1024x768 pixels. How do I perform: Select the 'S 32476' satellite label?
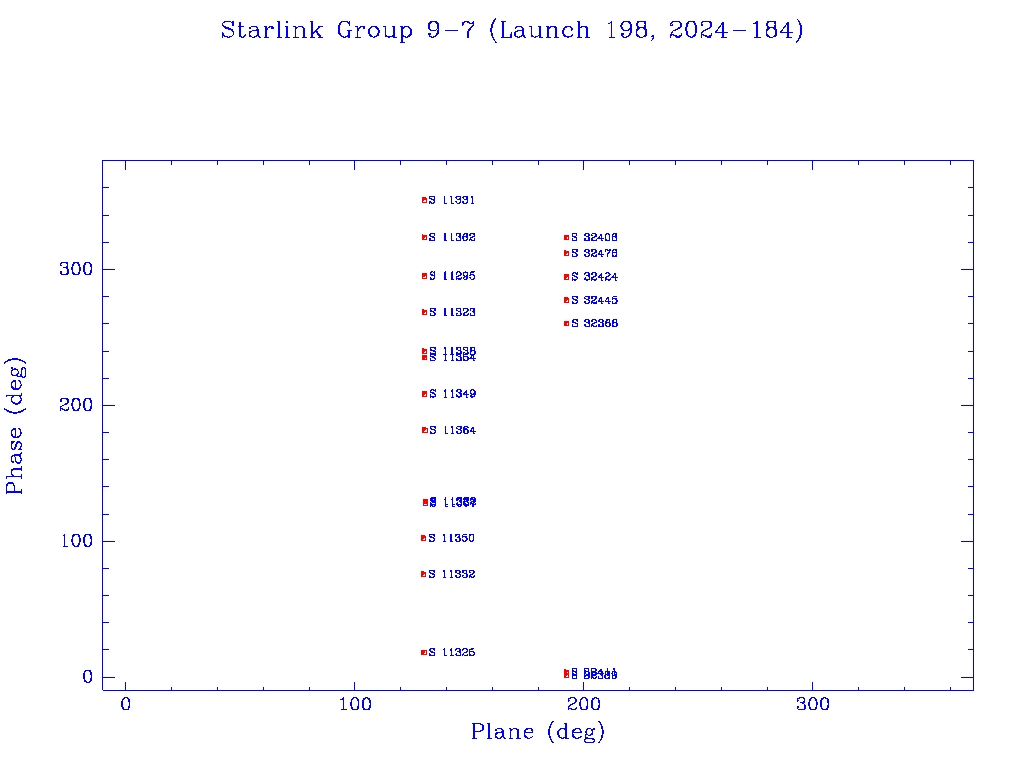(x=594, y=253)
